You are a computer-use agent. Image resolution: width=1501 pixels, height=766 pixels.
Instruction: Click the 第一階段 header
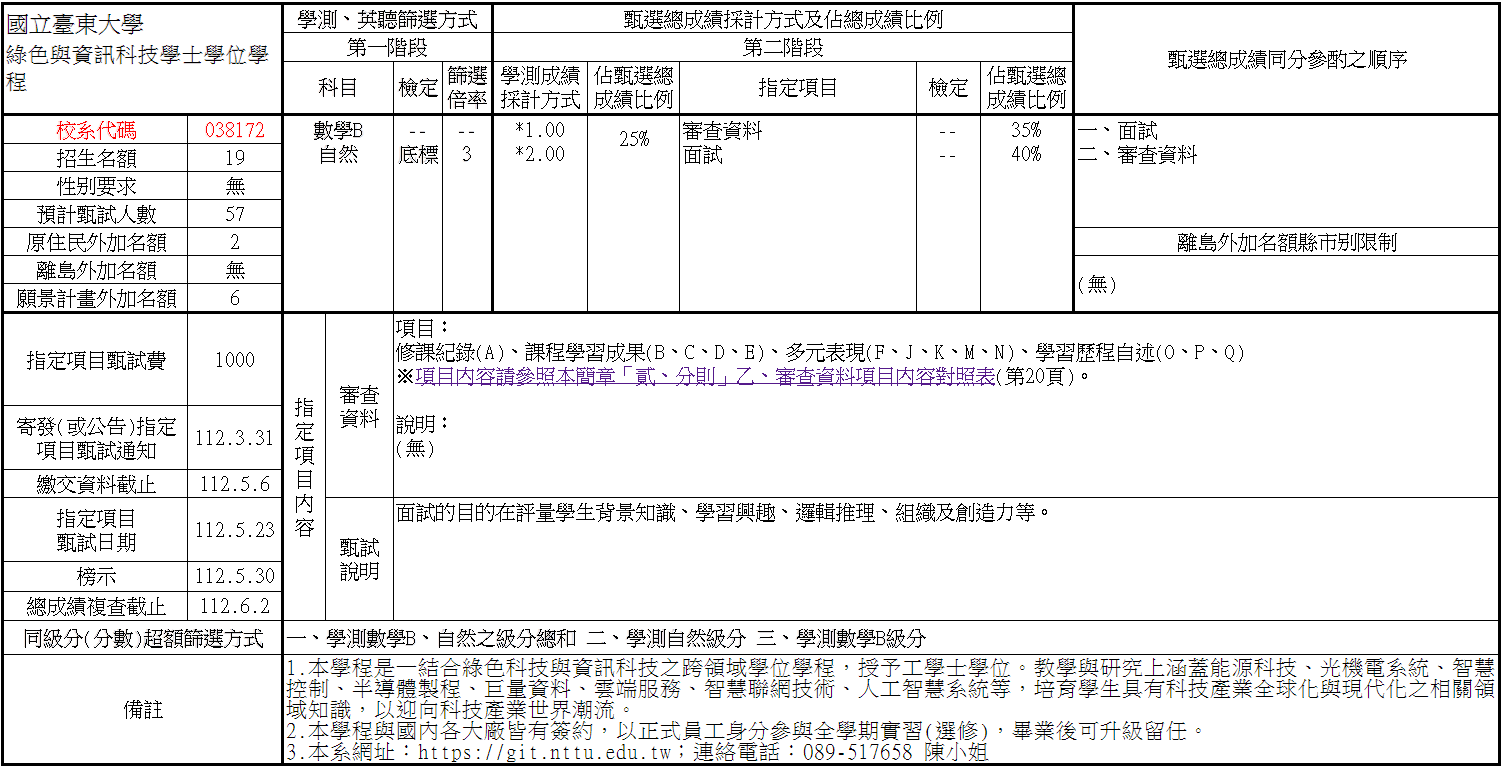point(388,48)
